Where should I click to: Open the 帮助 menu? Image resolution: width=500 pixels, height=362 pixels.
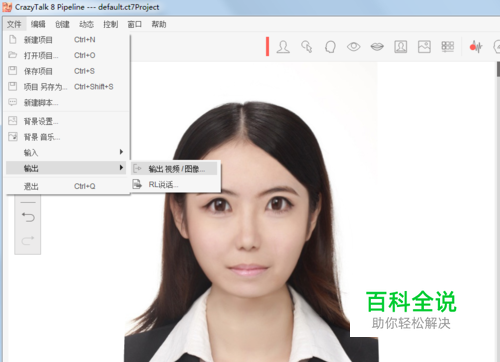click(159, 24)
